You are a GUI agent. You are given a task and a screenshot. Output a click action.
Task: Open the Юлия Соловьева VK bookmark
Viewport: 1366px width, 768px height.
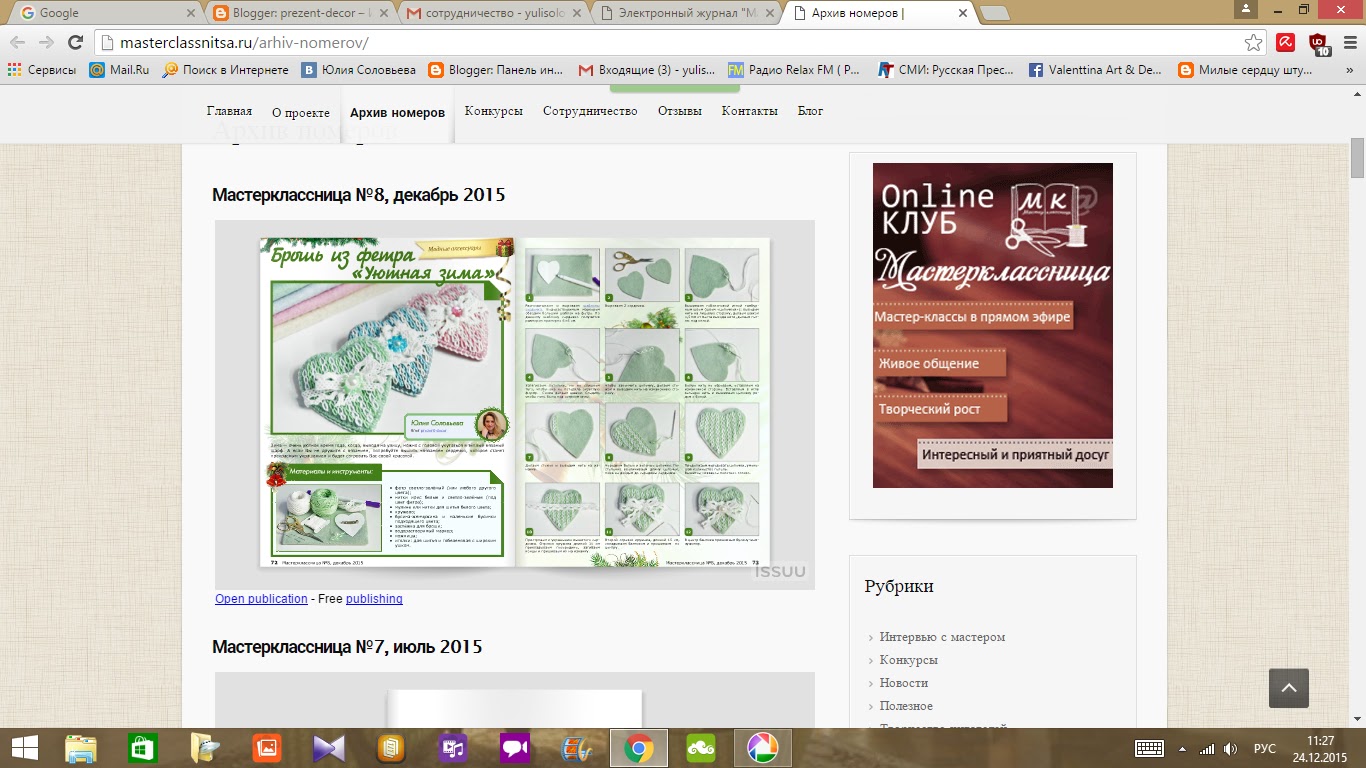click(x=358, y=70)
